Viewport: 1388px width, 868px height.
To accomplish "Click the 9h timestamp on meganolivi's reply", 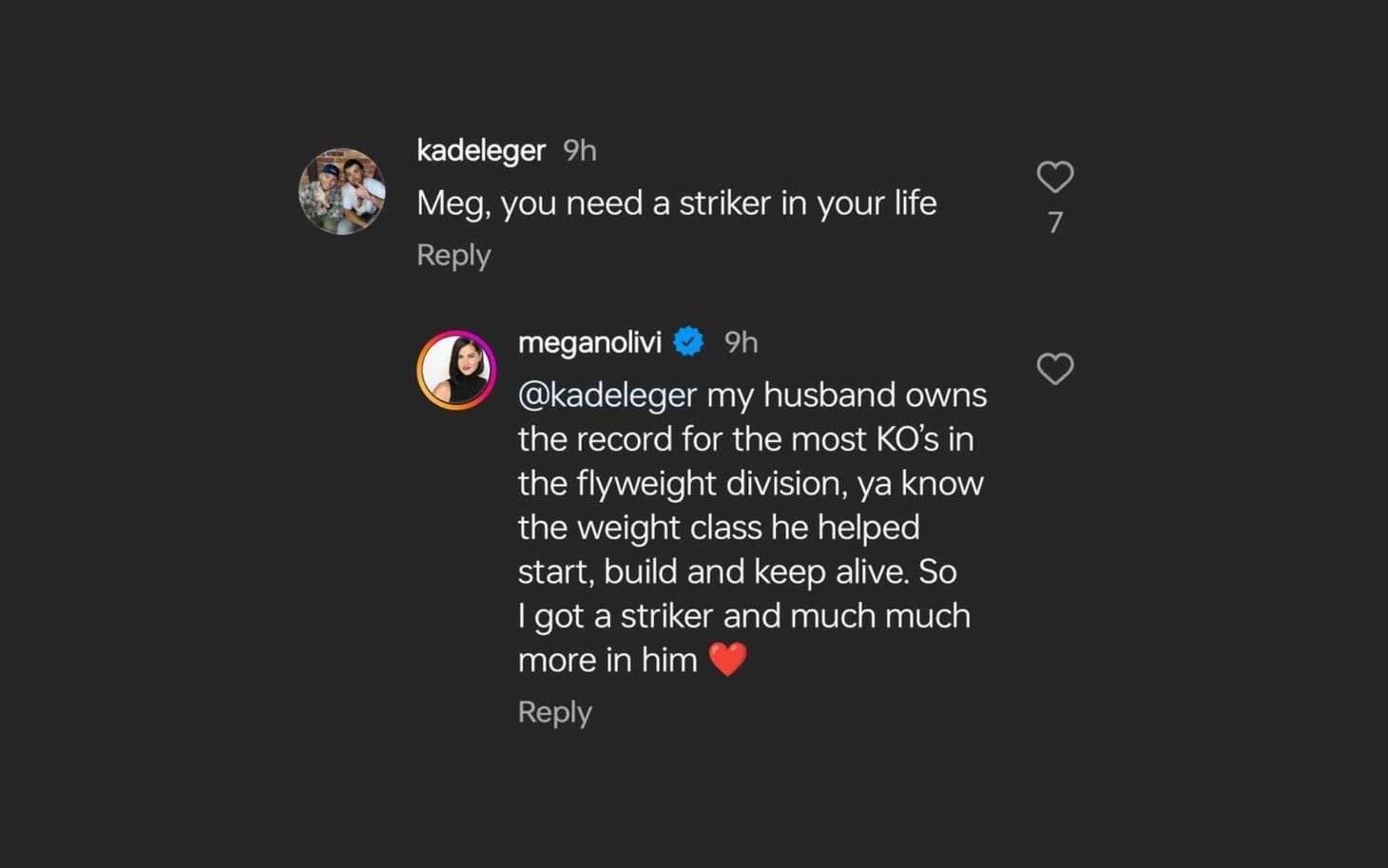I will [742, 342].
